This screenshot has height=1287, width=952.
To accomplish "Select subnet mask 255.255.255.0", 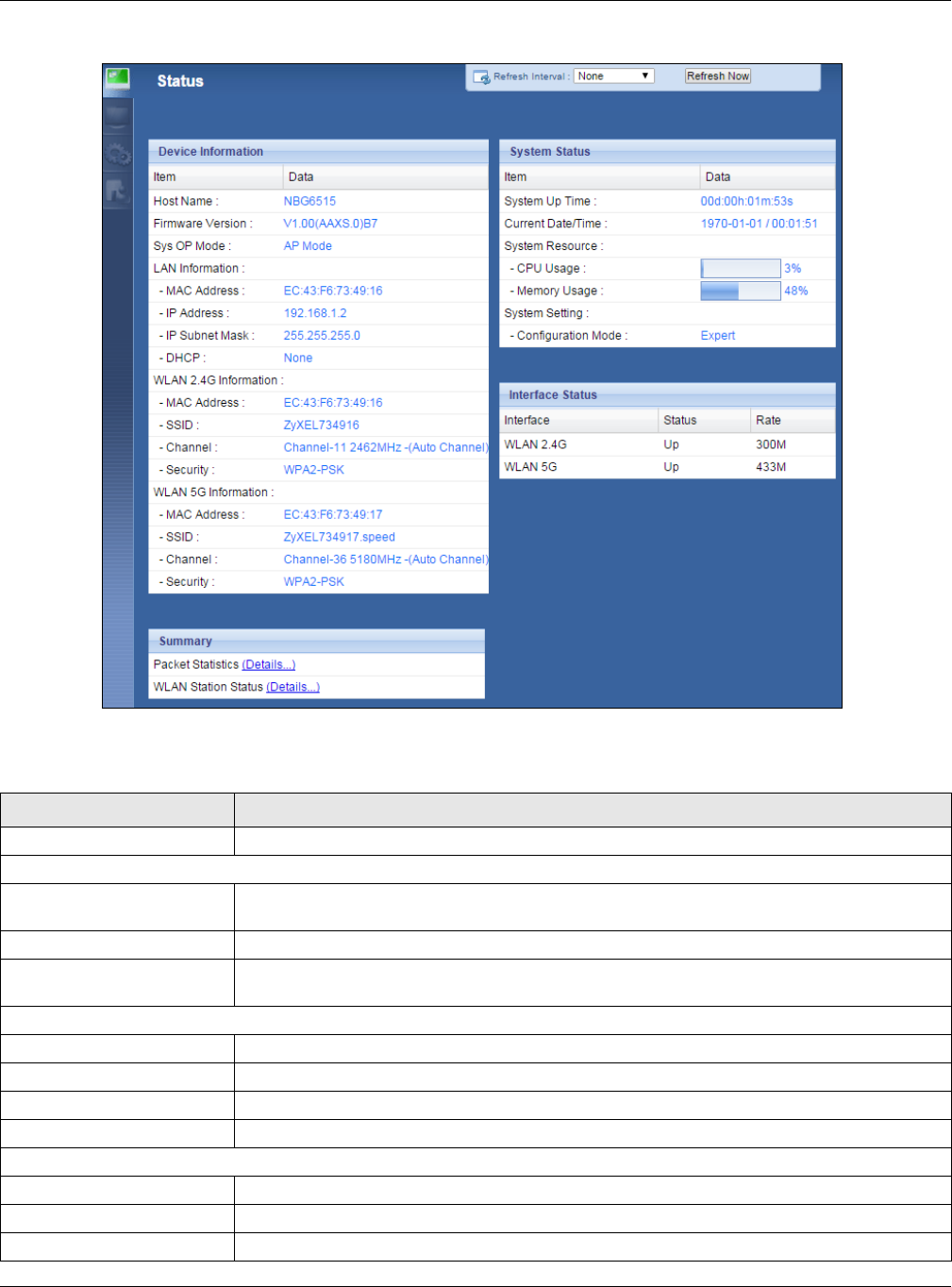I will click(x=322, y=336).
